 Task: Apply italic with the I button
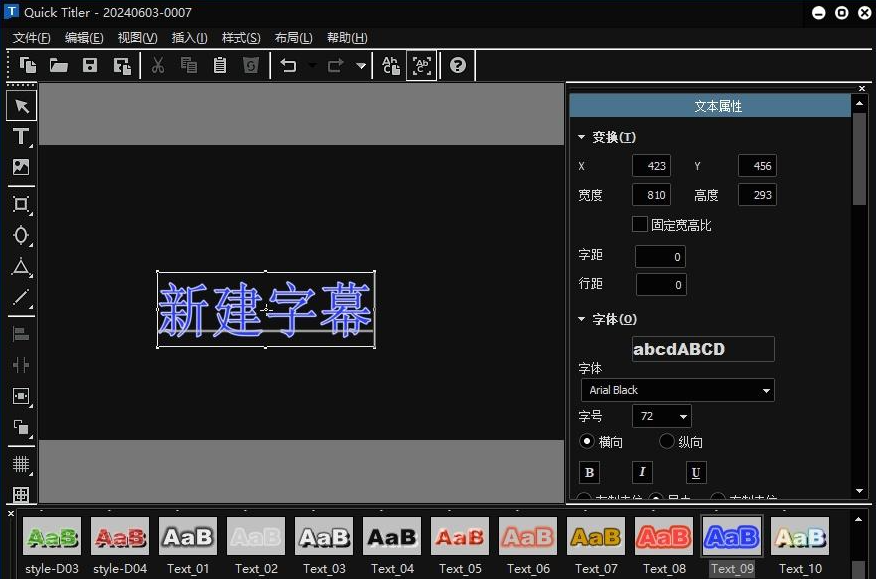click(641, 472)
